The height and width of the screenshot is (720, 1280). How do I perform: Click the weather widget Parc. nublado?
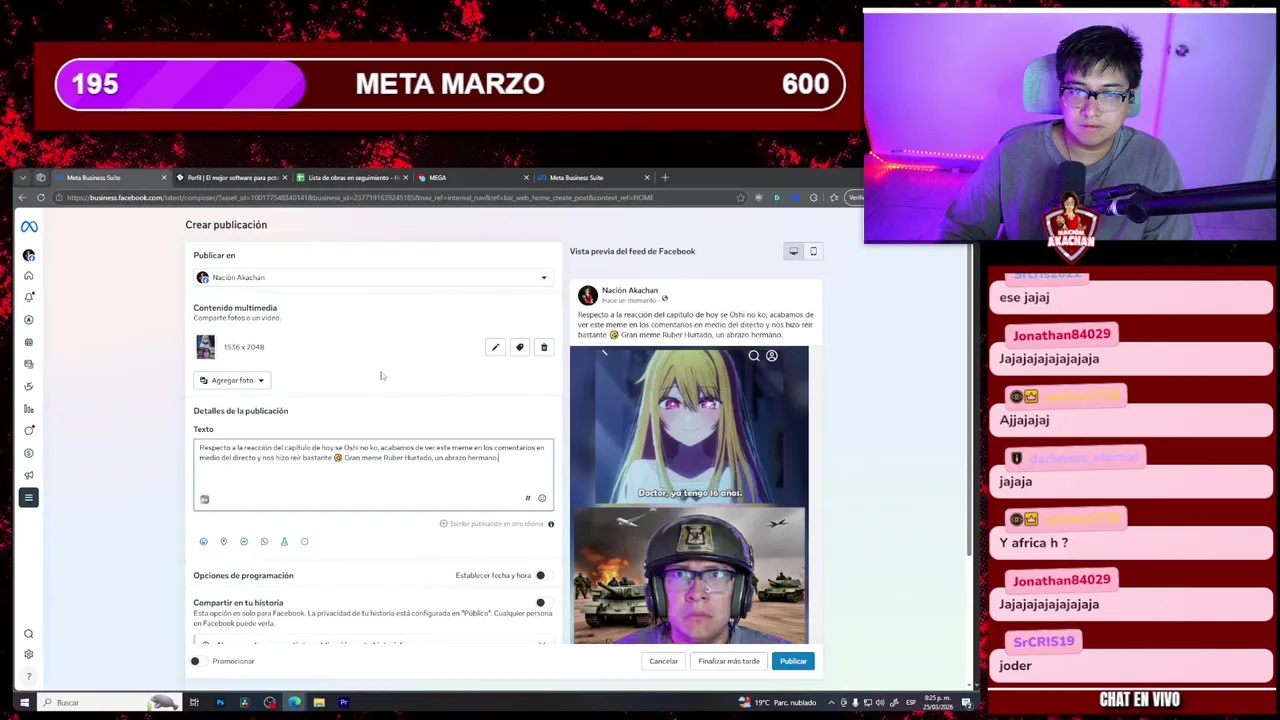click(x=777, y=702)
